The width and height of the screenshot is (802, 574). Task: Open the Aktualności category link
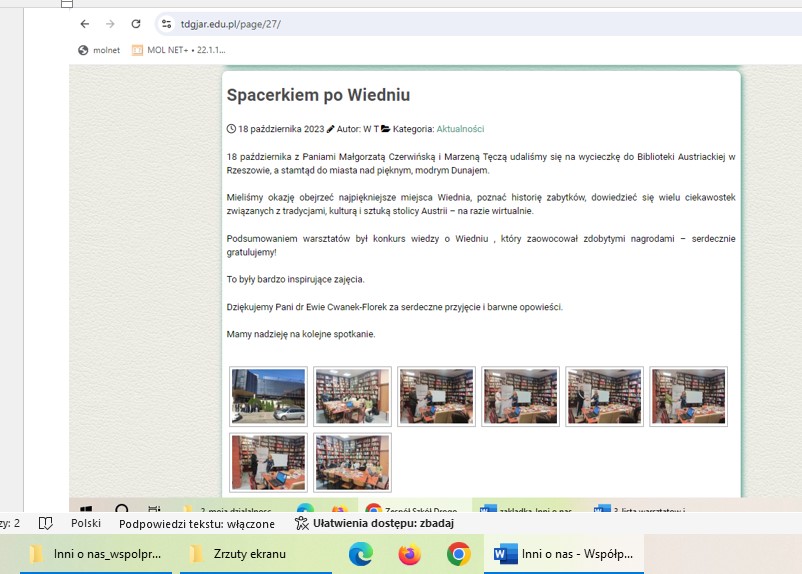[460, 129]
